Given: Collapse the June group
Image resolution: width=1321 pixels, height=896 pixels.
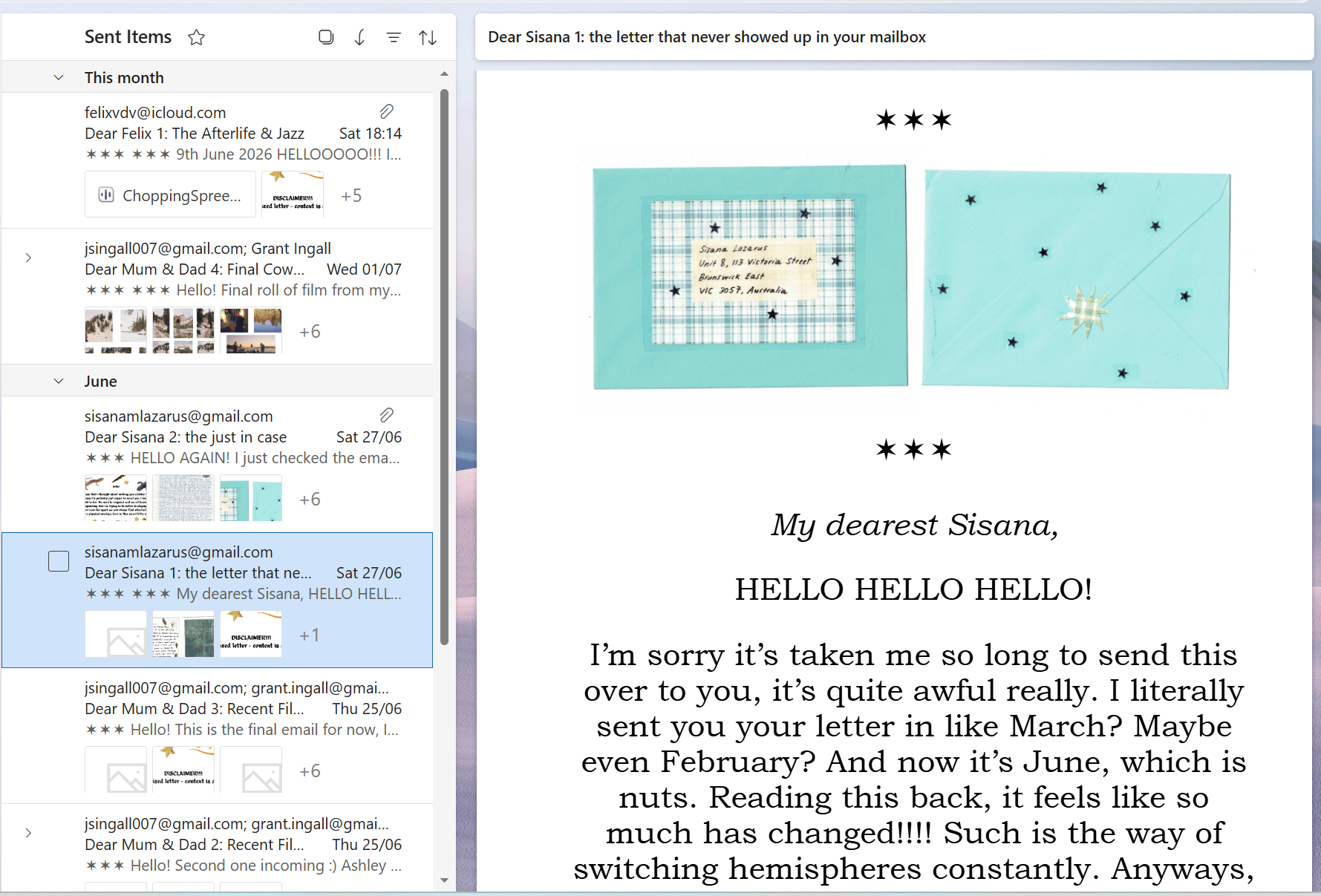Looking at the screenshot, I should pyautogui.click(x=59, y=381).
